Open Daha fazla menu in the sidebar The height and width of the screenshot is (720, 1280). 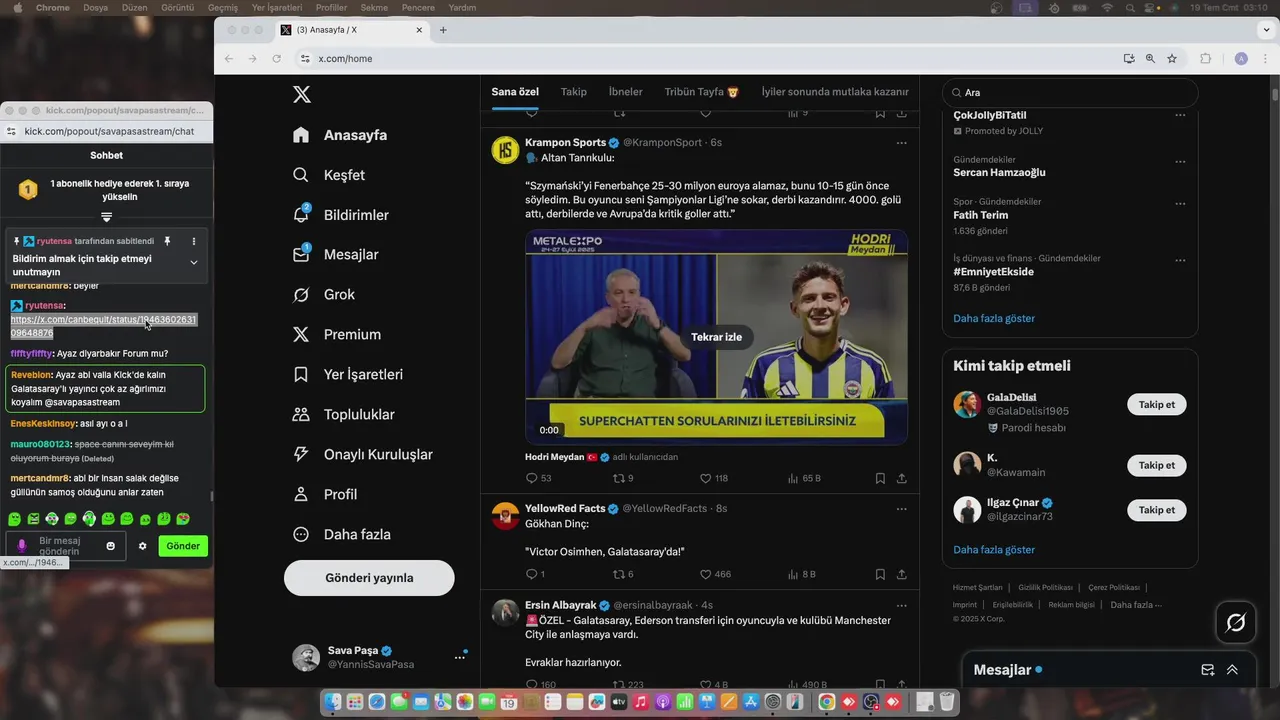coord(340,535)
